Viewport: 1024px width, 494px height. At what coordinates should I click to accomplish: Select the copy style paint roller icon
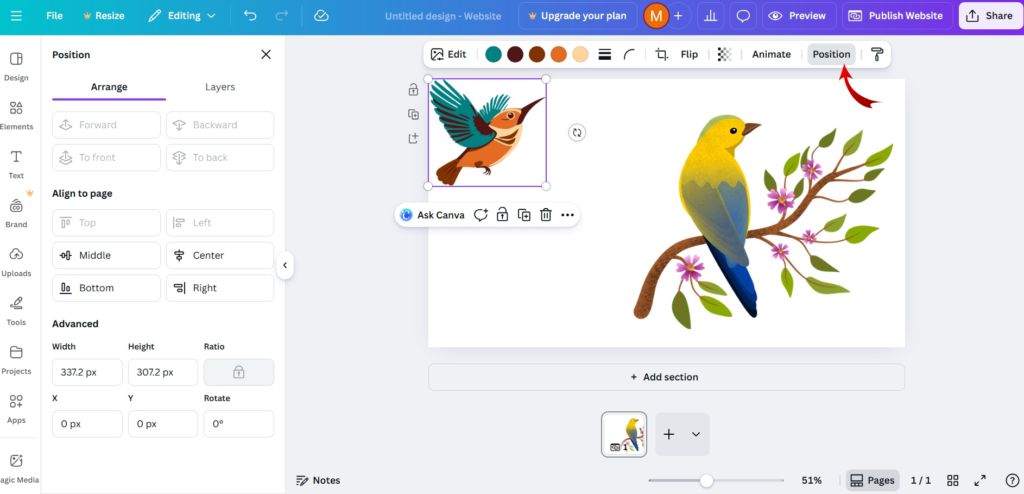877,55
